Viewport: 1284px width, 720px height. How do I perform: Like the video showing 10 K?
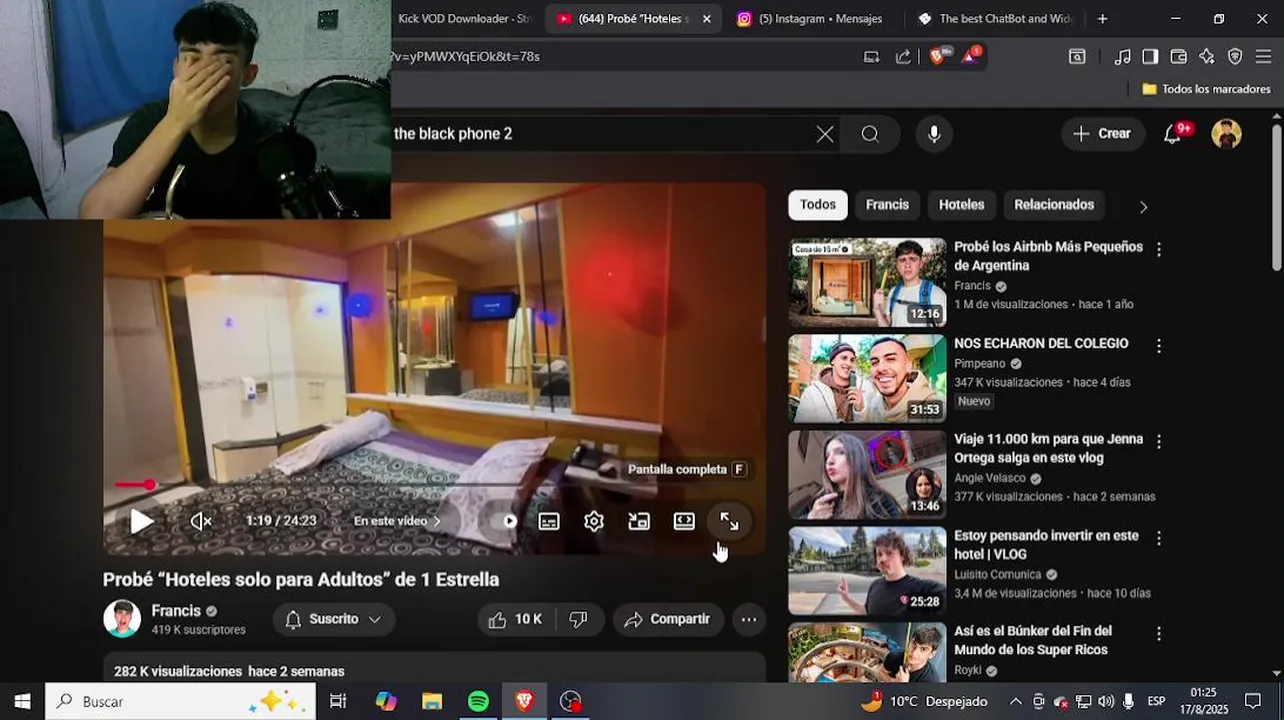click(x=516, y=619)
